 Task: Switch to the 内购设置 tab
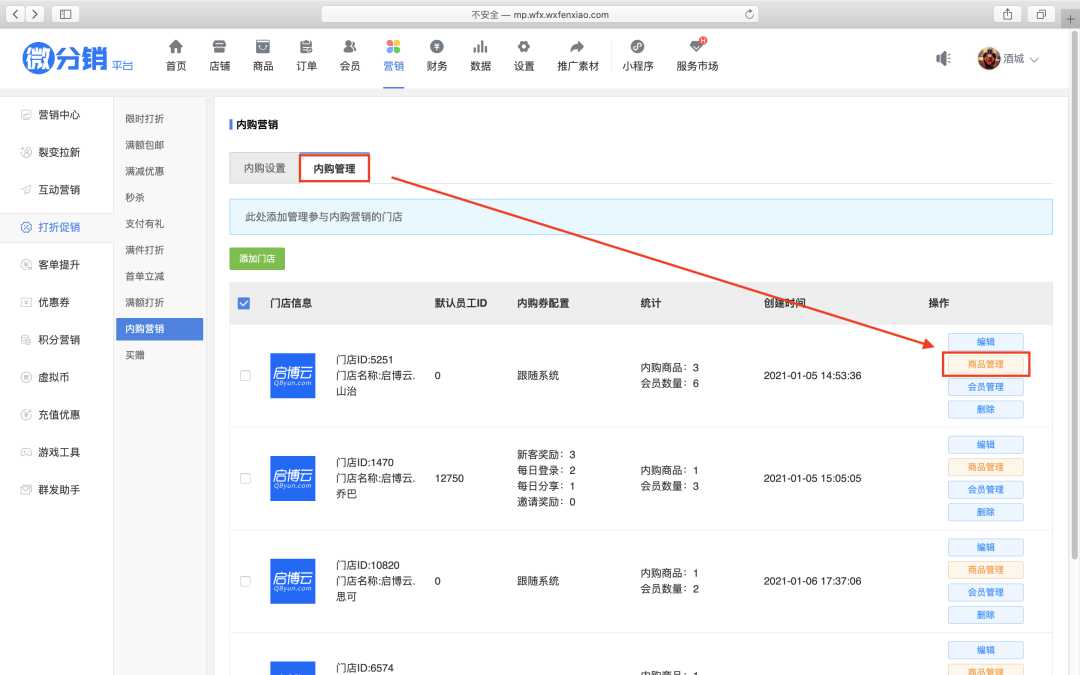pos(264,168)
